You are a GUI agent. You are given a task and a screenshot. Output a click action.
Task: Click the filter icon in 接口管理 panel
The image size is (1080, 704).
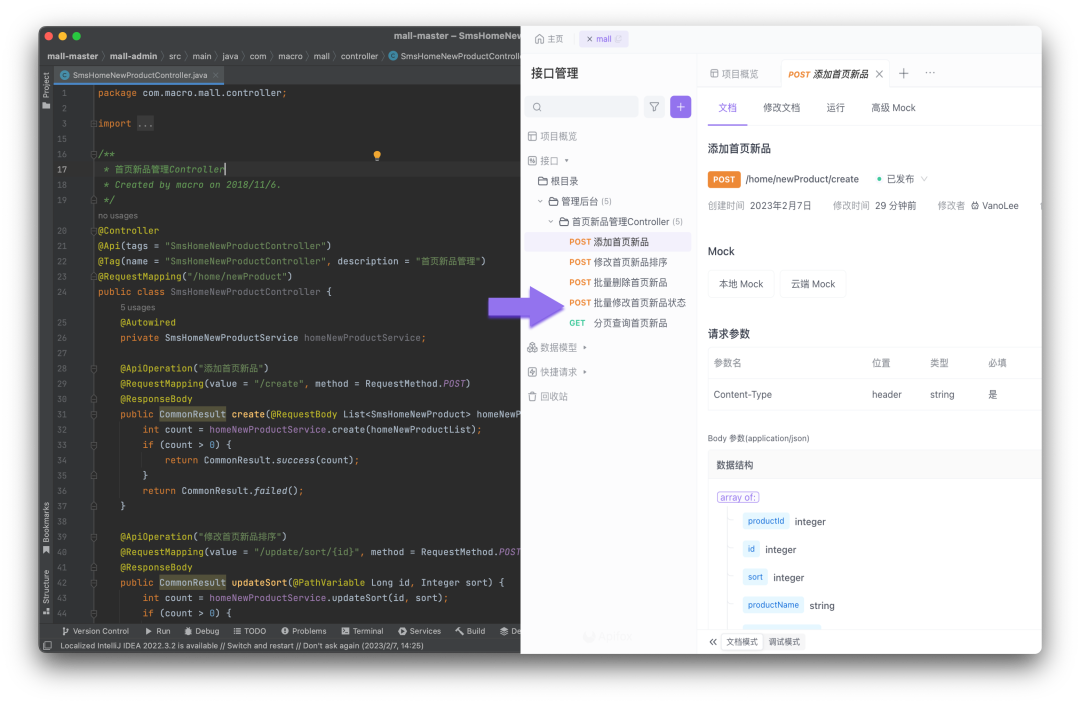(x=653, y=106)
